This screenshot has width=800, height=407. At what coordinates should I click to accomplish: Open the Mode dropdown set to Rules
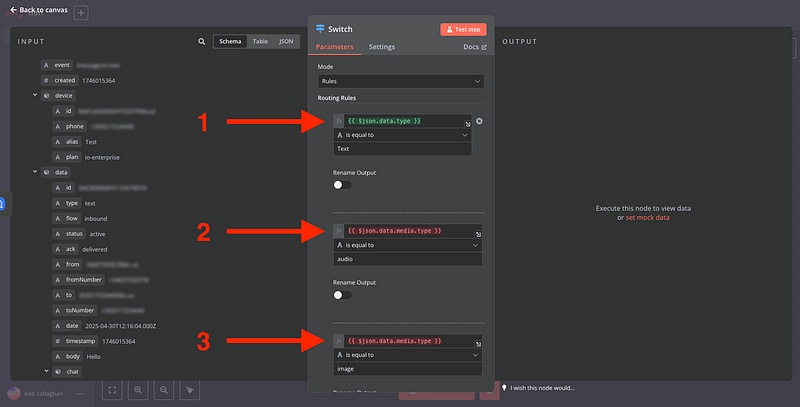400,80
